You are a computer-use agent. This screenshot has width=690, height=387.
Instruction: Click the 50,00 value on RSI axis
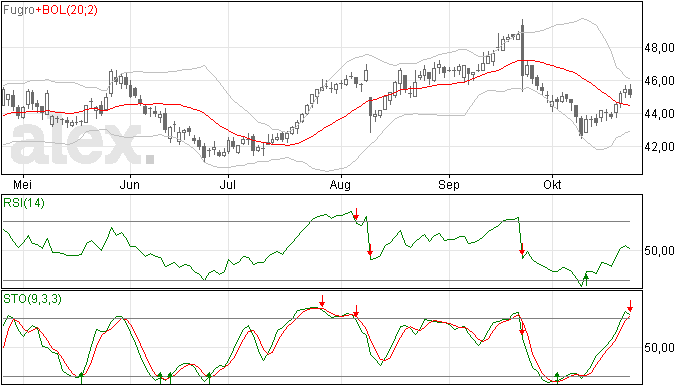(x=659, y=251)
